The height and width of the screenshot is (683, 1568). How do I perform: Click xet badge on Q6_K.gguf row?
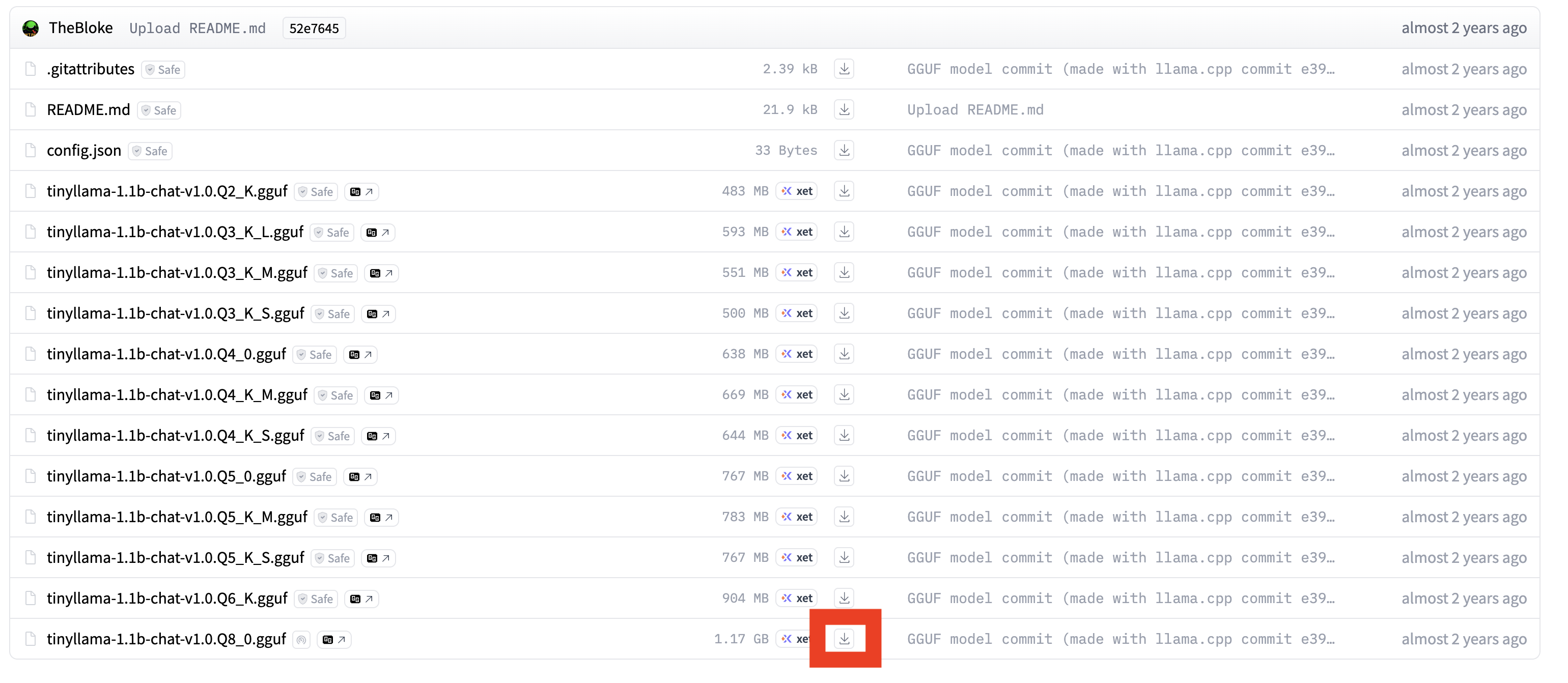point(797,599)
